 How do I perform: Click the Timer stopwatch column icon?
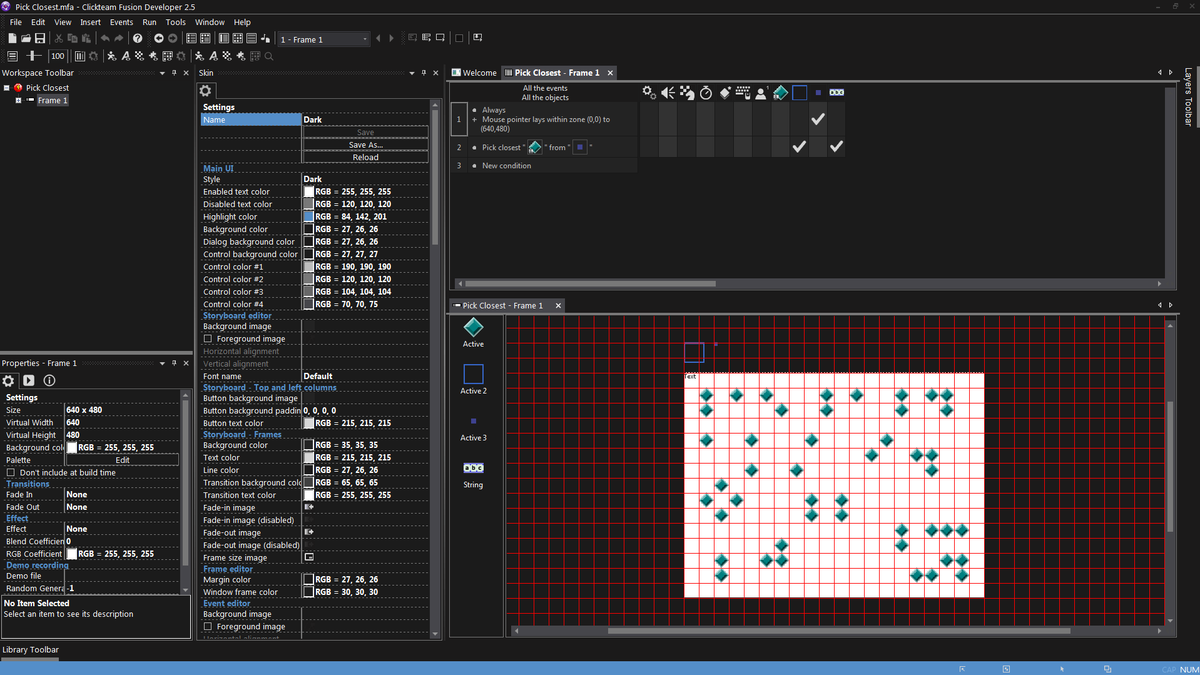pos(705,92)
